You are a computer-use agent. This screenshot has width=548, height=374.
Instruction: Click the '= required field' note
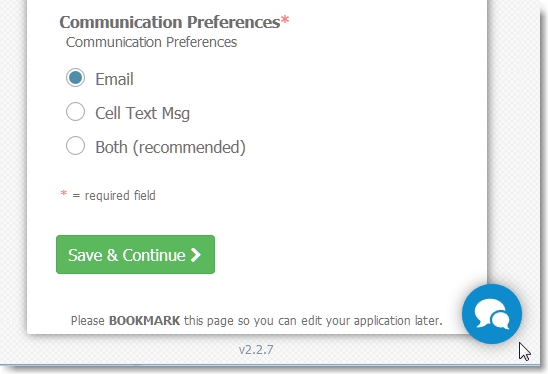[114, 195]
